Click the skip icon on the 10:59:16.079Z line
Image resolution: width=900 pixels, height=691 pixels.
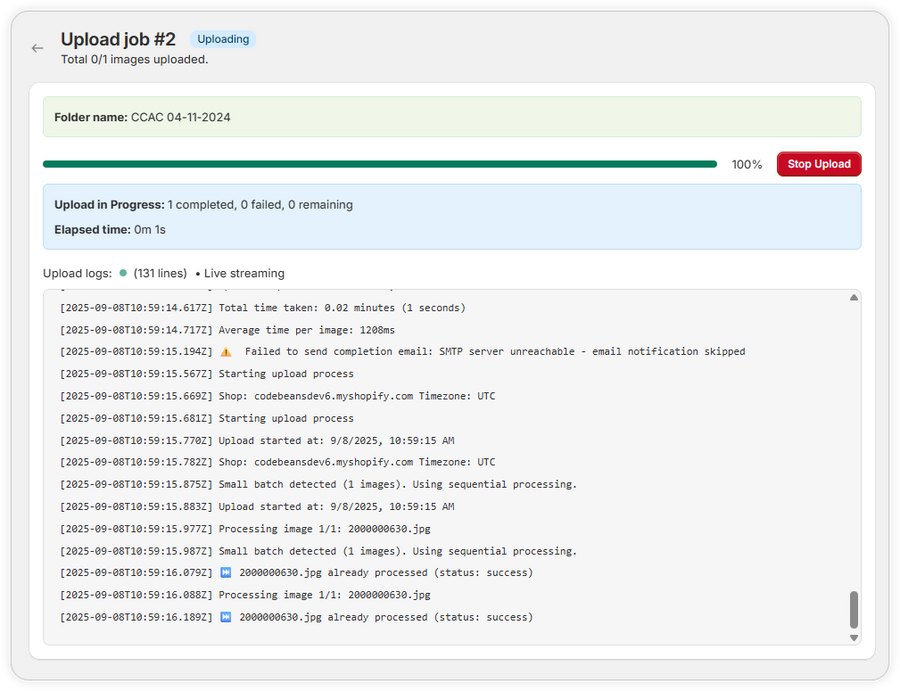(x=226, y=573)
